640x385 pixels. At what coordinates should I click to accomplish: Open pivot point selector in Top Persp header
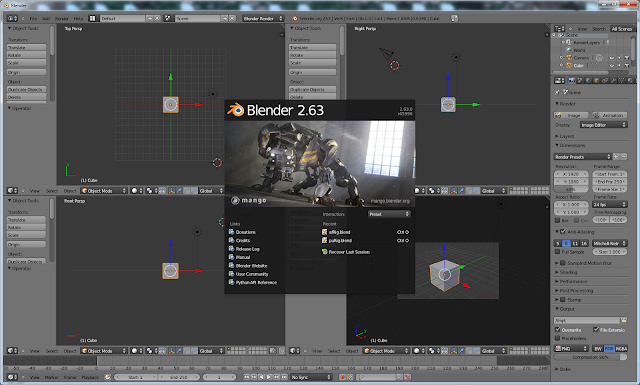151,191
